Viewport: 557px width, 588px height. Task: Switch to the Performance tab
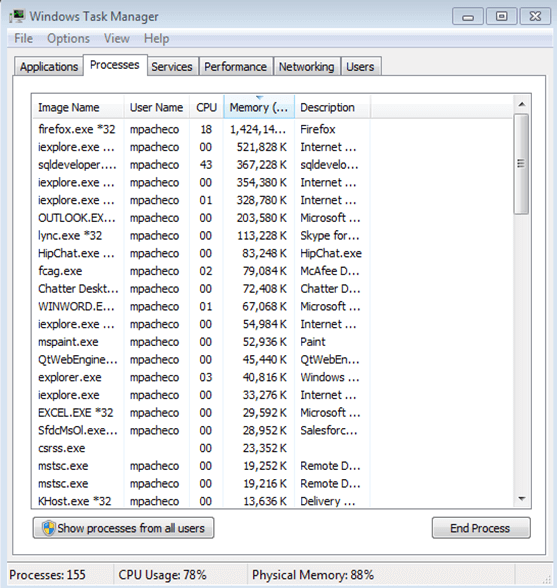pyautogui.click(x=236, y=67)
